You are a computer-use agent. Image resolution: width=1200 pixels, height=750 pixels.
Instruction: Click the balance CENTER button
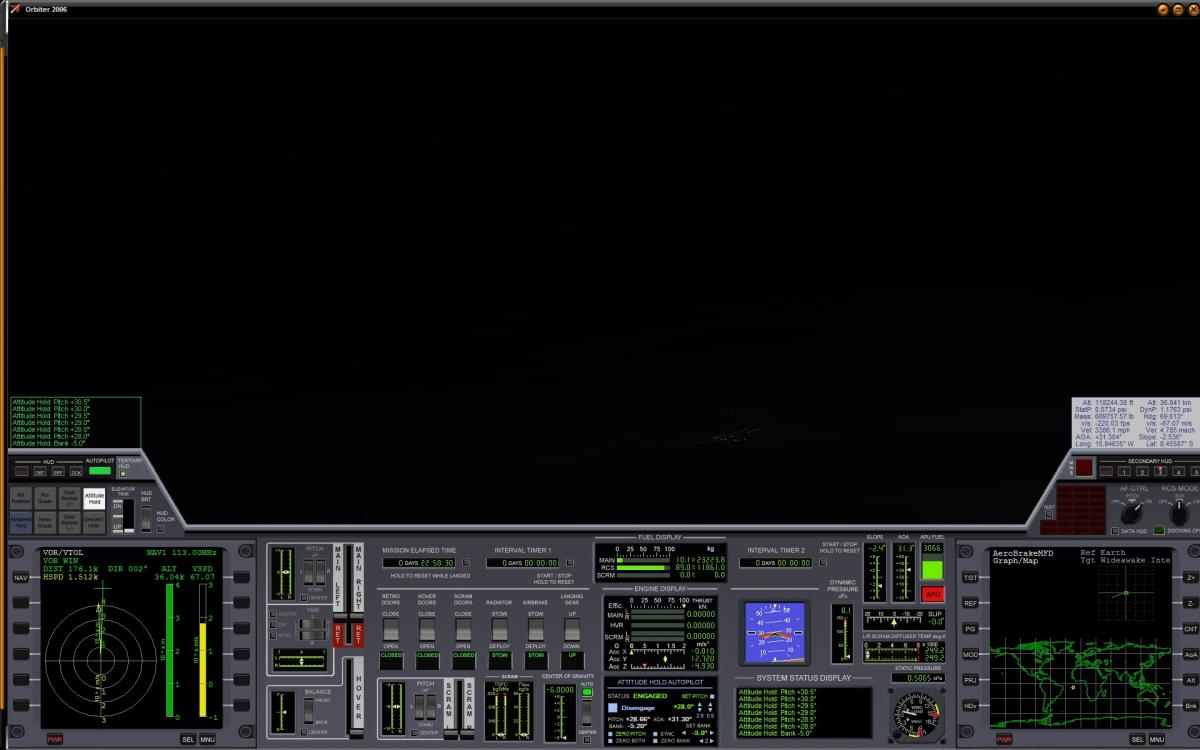pos(304,732)
